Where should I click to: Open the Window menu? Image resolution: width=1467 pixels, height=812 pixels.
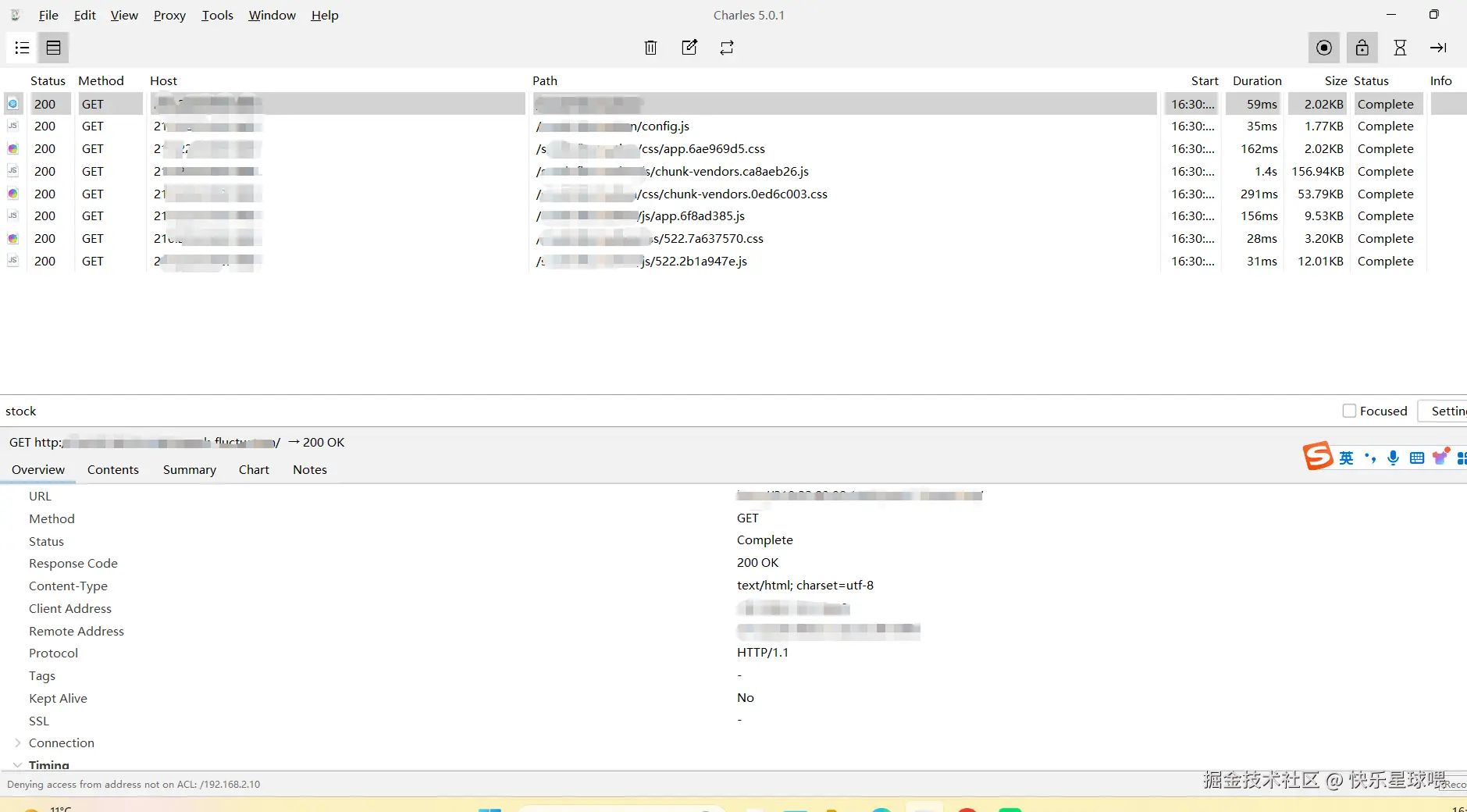[x=272, y=15]
